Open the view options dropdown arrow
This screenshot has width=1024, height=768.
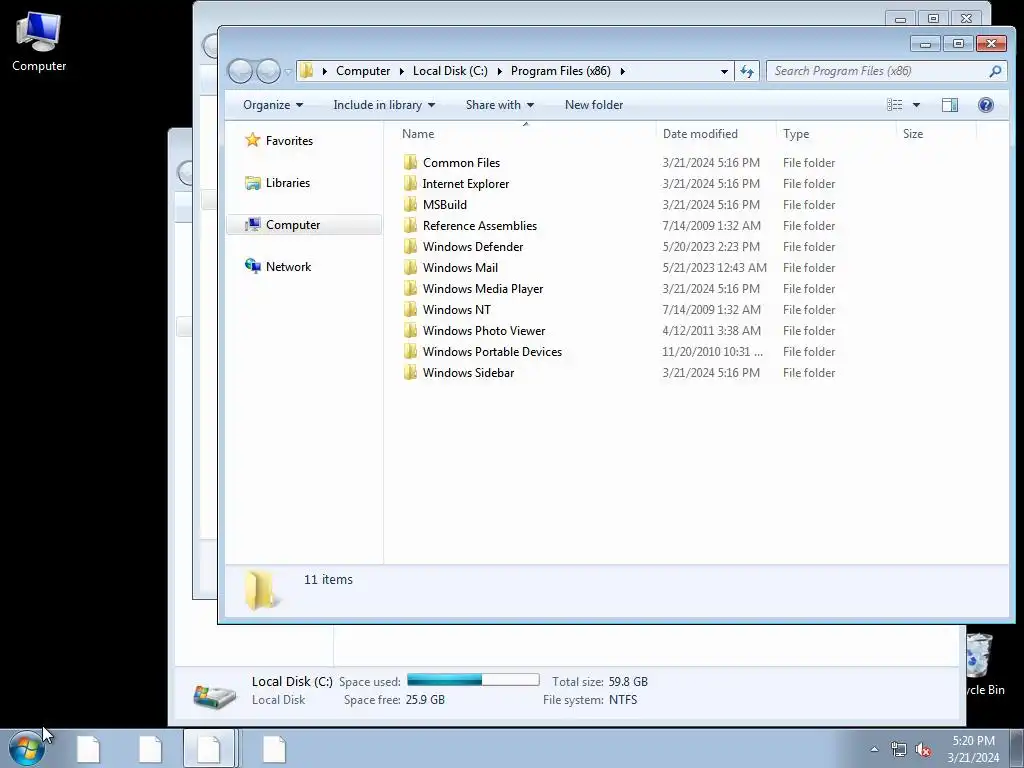[x=916, y=104]
